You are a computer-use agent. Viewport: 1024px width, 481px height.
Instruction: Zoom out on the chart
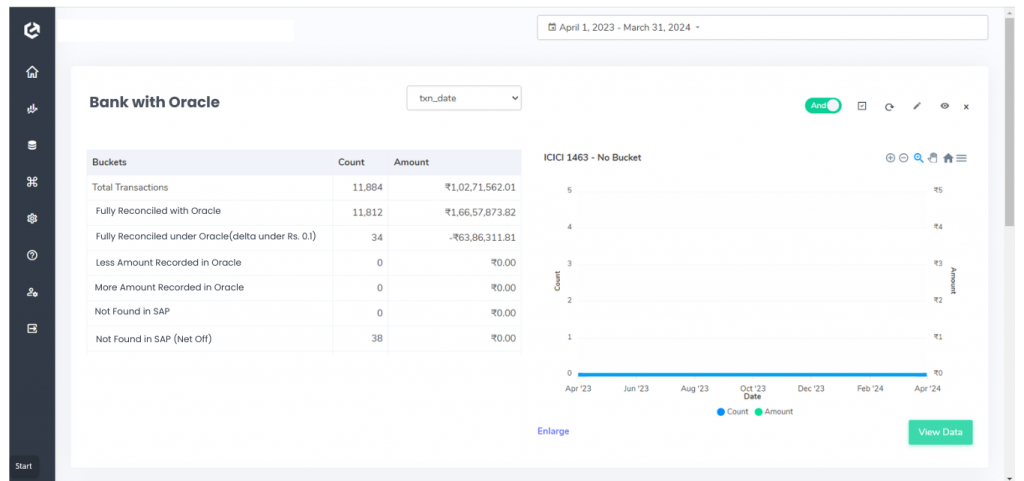tap(903, 158)
